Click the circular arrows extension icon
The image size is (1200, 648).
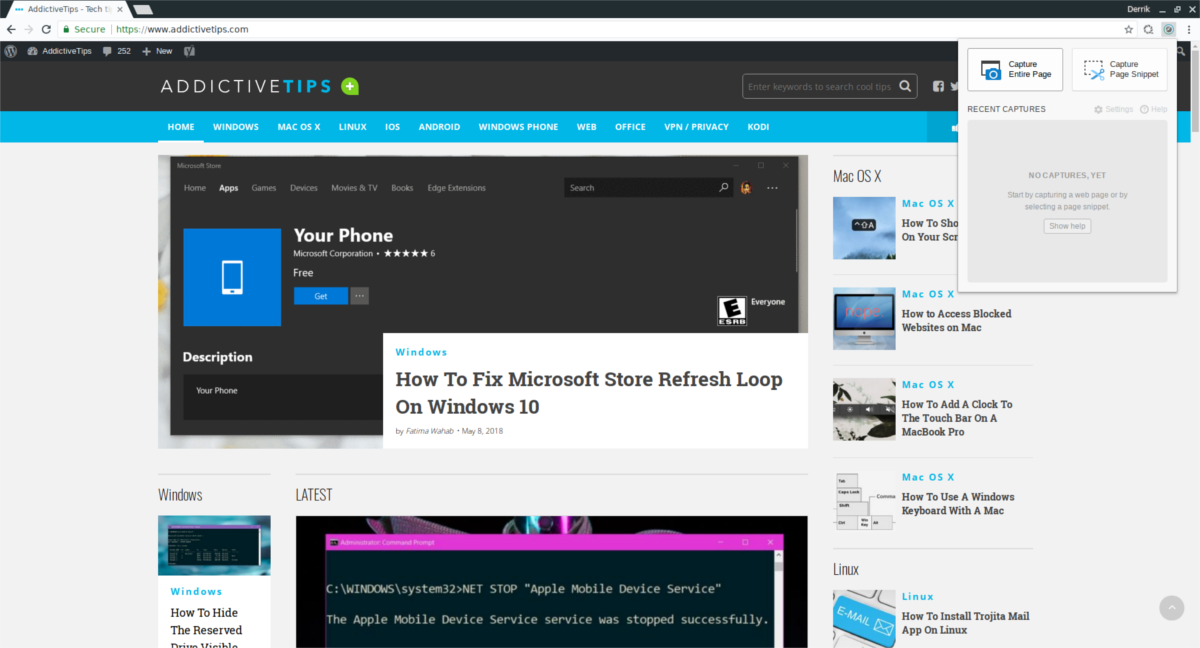pos(1149,29)
